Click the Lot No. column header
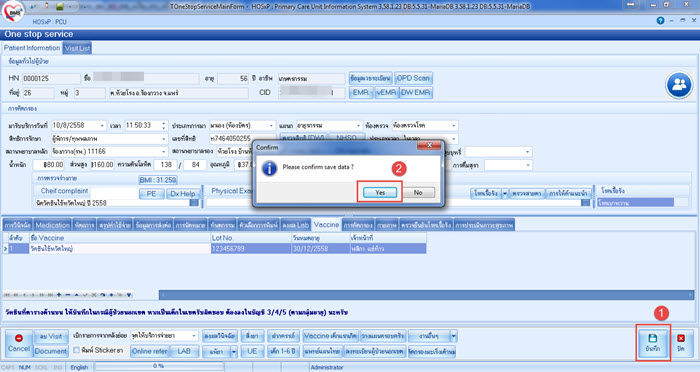Viewport: 700px width, 372px height. (251, 238)
